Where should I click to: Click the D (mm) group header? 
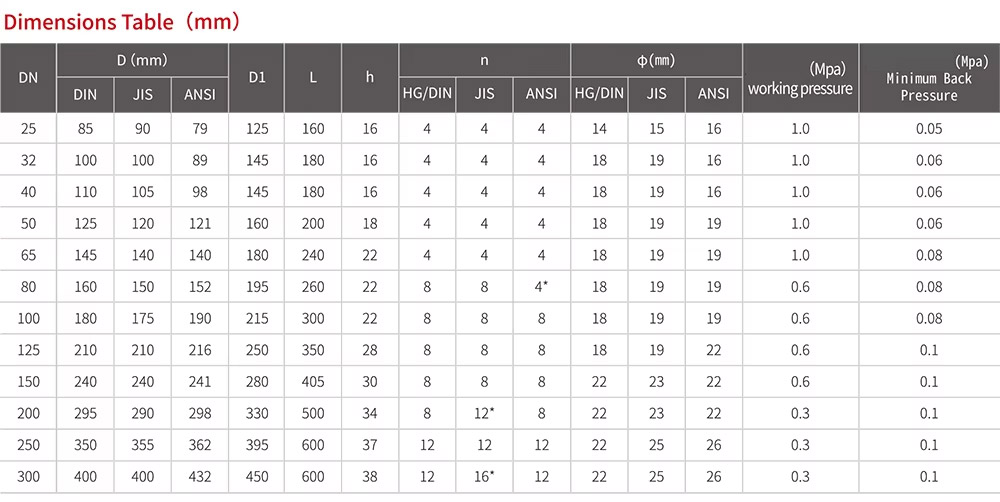pyautogui.click(x=143, y=60)
